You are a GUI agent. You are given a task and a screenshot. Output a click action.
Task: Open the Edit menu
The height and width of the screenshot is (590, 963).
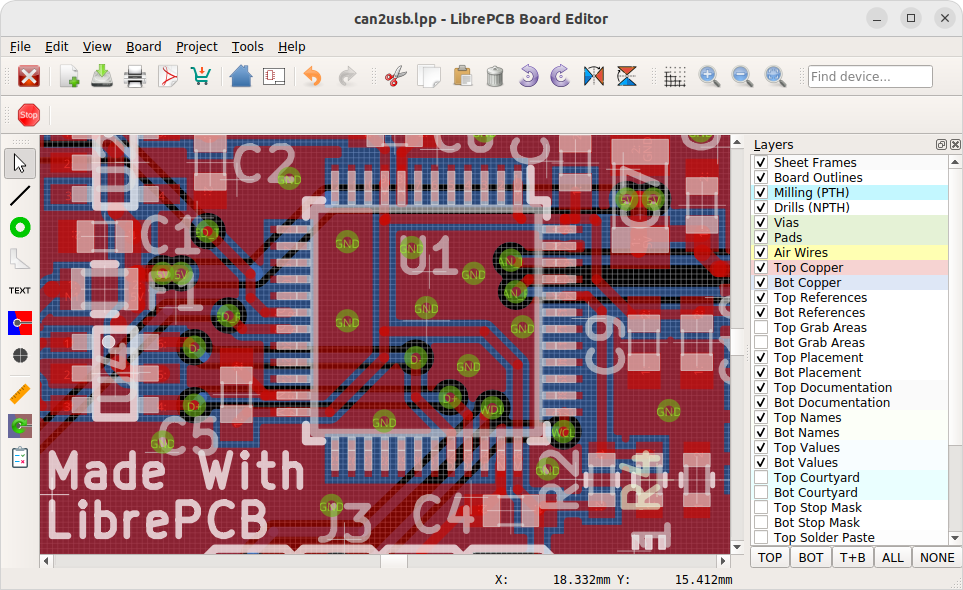tap(57, 47)
